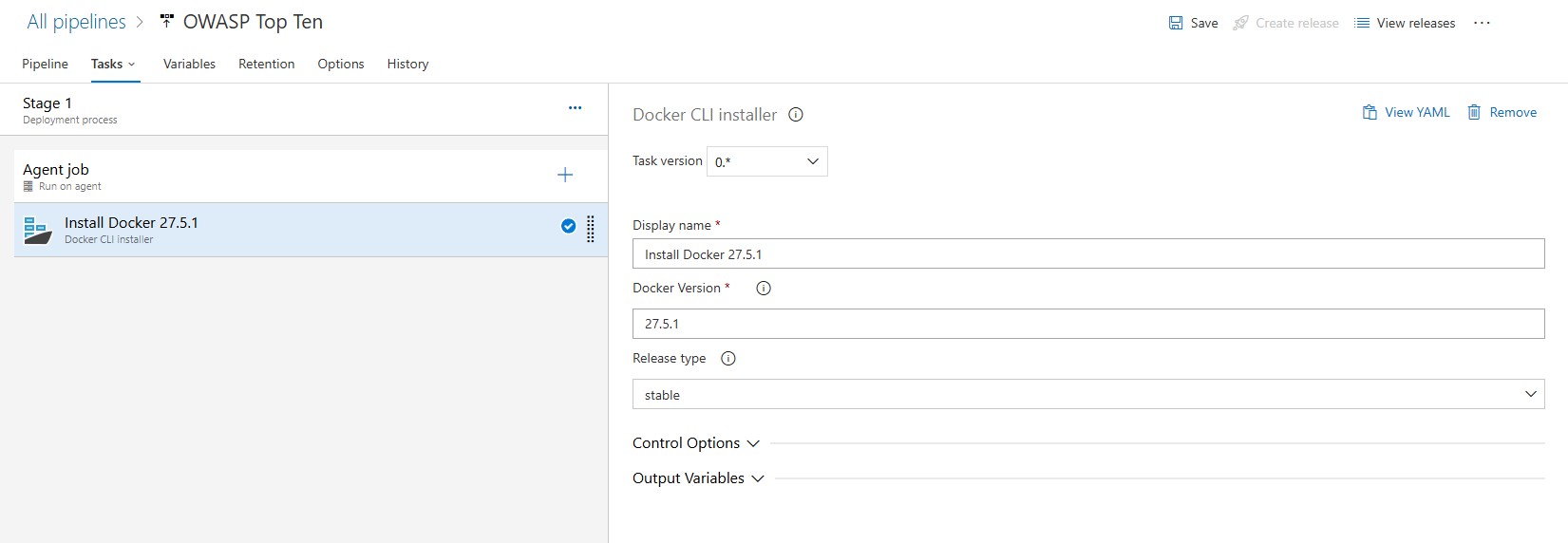View the History tab
The width and height of the screenshot is (1568, 543).
[x=407, y=64]
